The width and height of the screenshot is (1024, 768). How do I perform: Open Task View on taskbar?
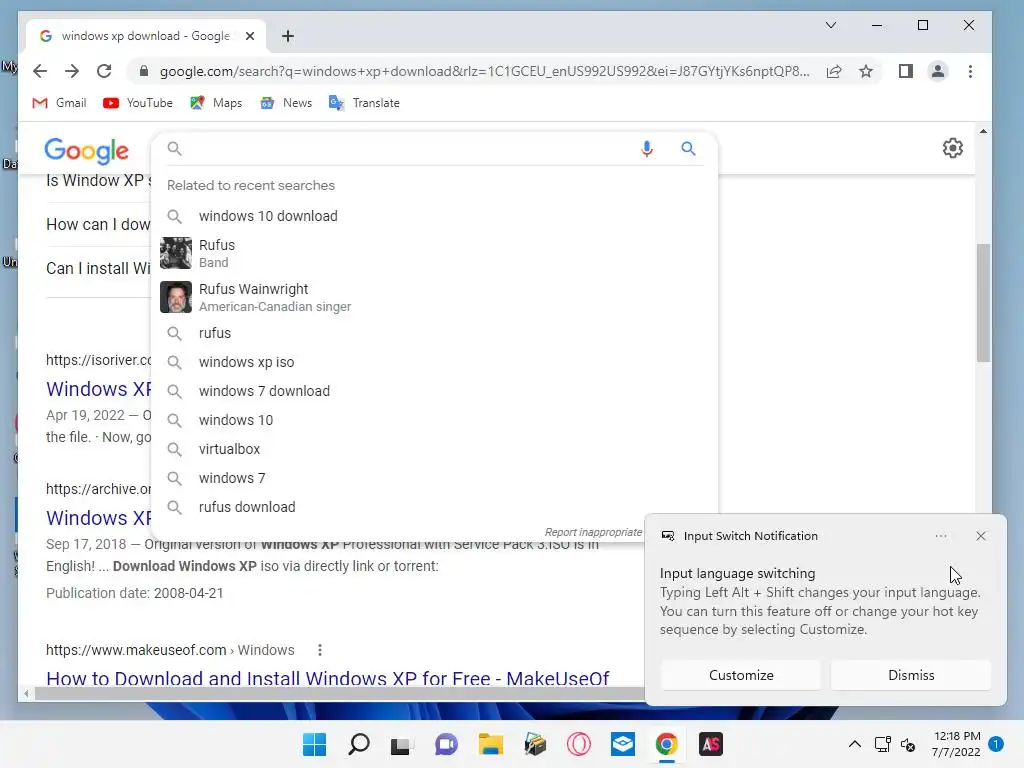pos(401,745)
